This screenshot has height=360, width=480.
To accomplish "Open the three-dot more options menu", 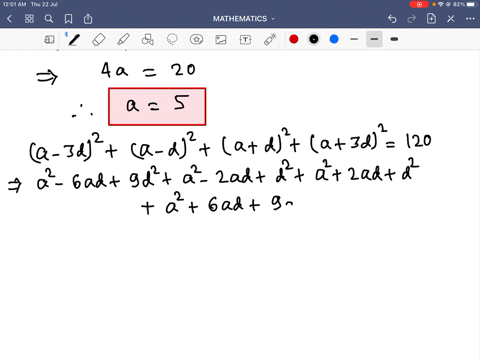I will (x=470, y=19).
